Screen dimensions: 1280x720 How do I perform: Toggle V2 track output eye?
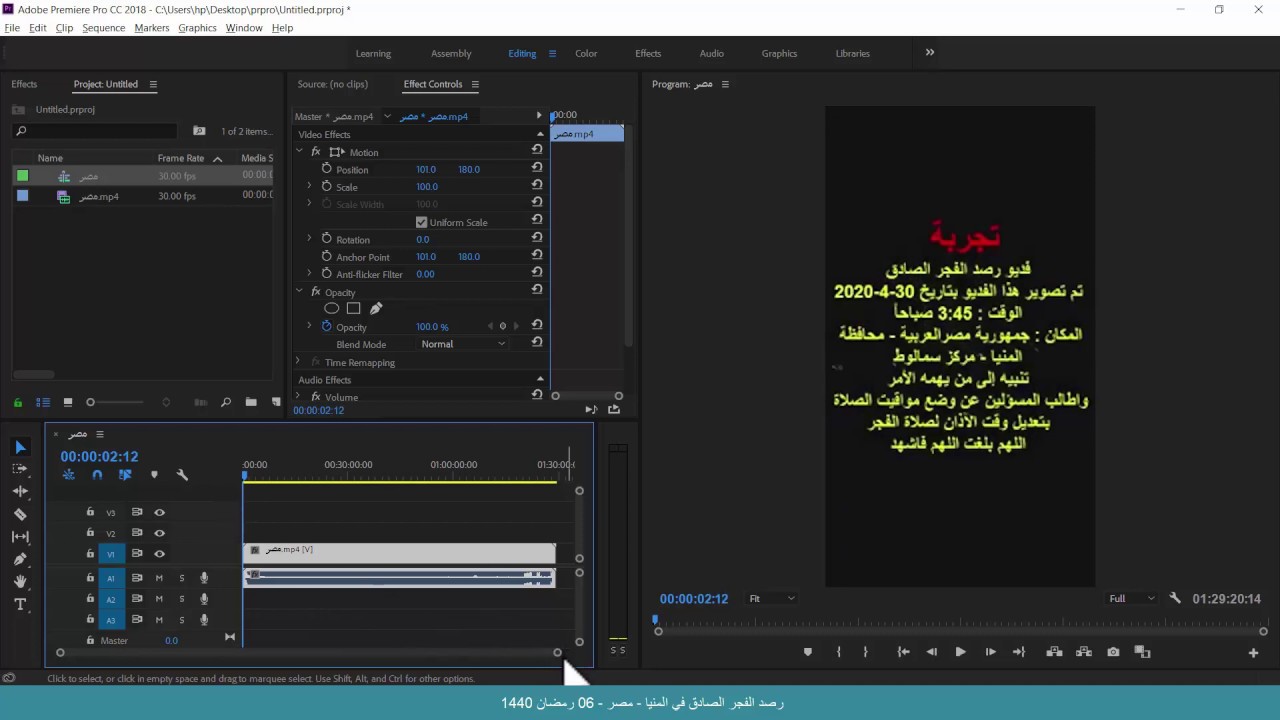159,533
